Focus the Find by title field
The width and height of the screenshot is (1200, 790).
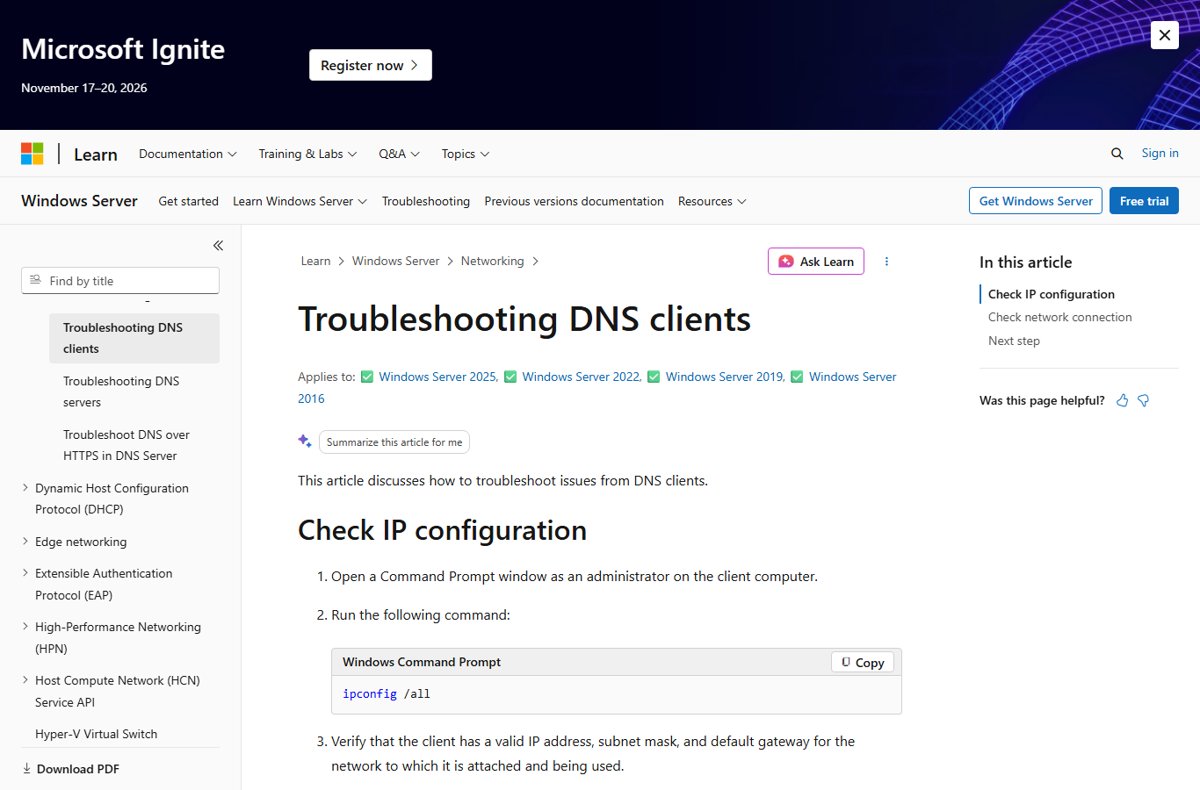(120, 280)
